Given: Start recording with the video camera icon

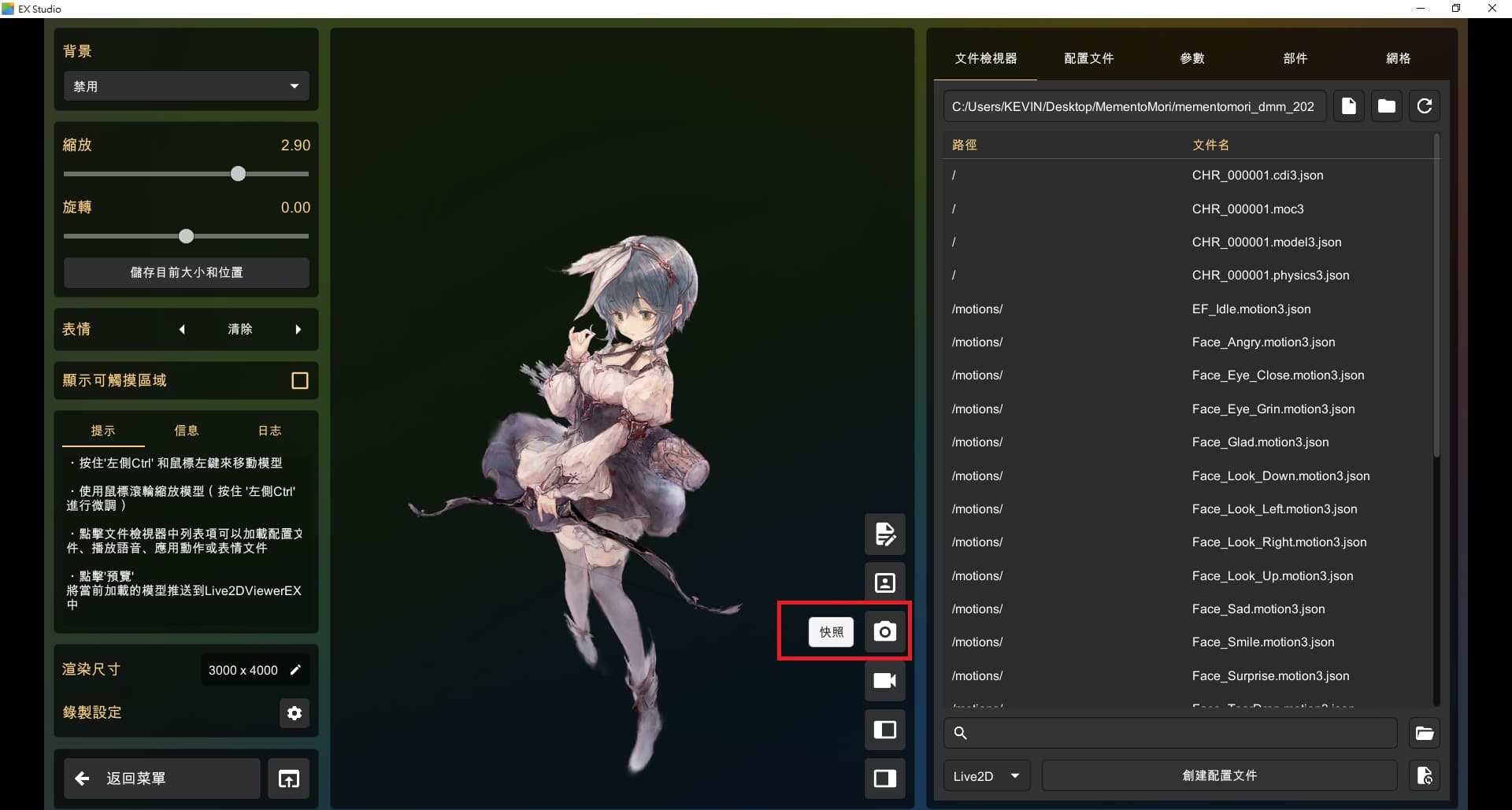Looking at the screenshot, I should tap(884, 680).
